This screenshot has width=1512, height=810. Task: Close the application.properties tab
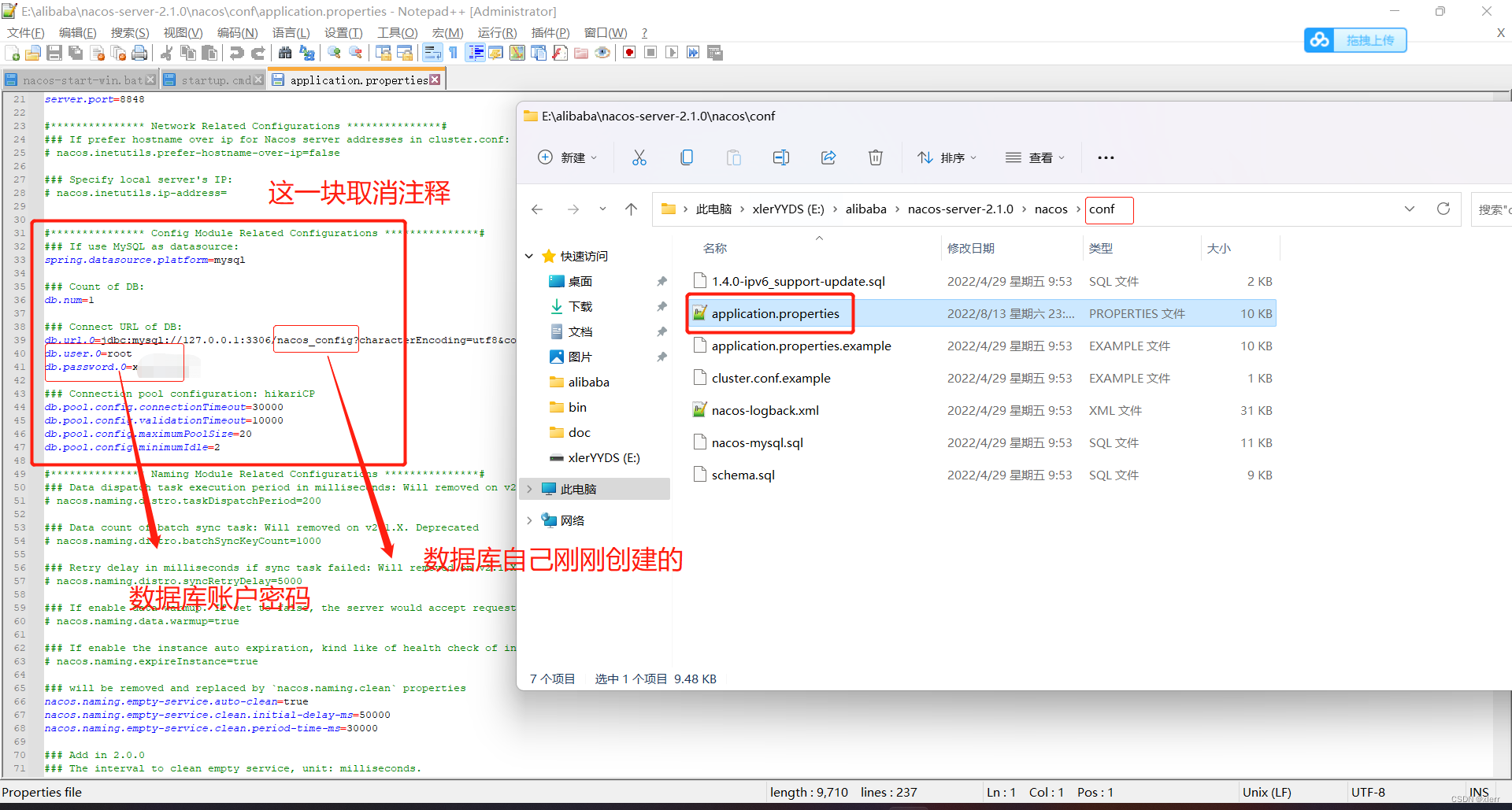tap(435, 80)
